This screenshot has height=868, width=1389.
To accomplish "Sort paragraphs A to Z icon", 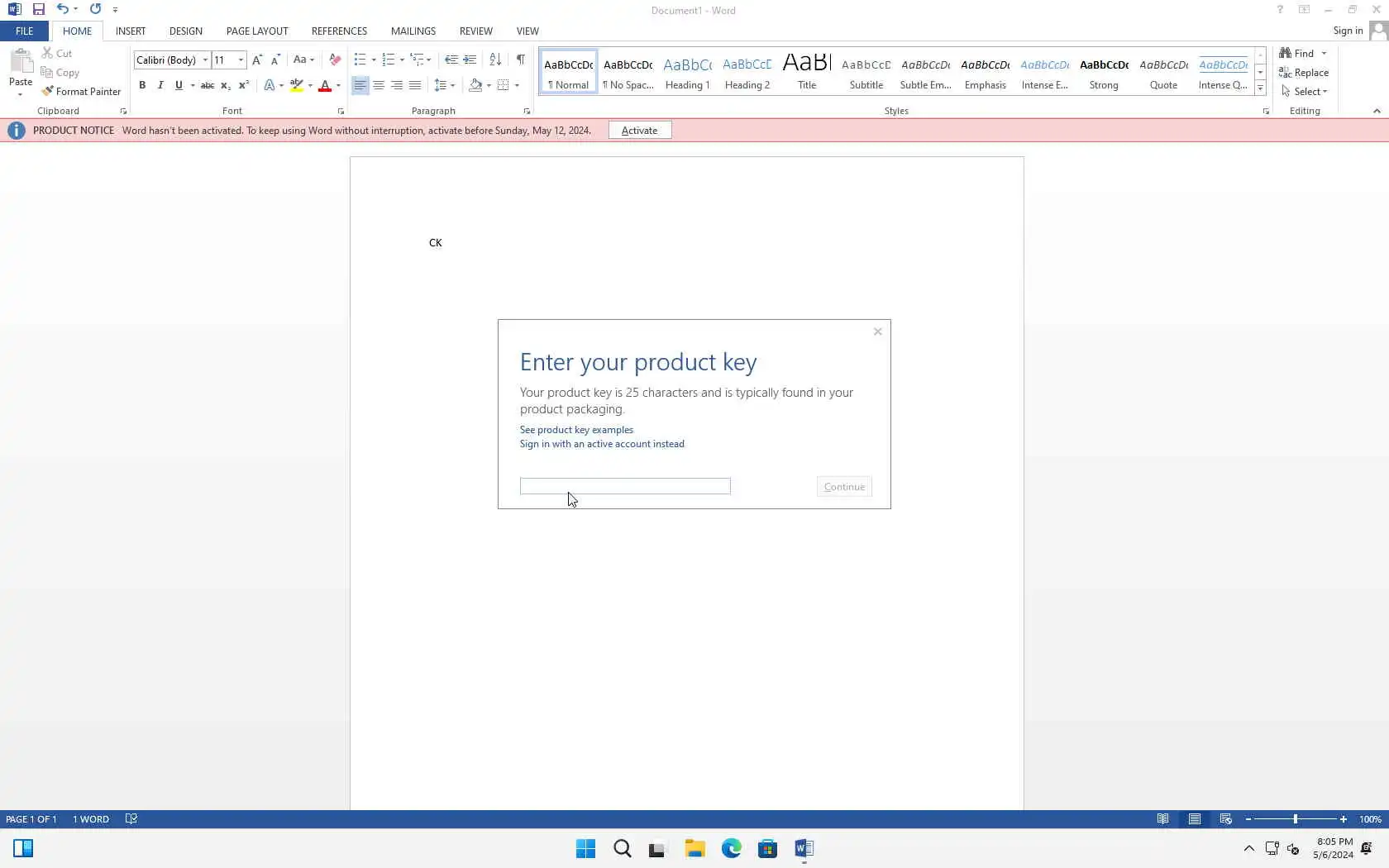I will point(495,60).
